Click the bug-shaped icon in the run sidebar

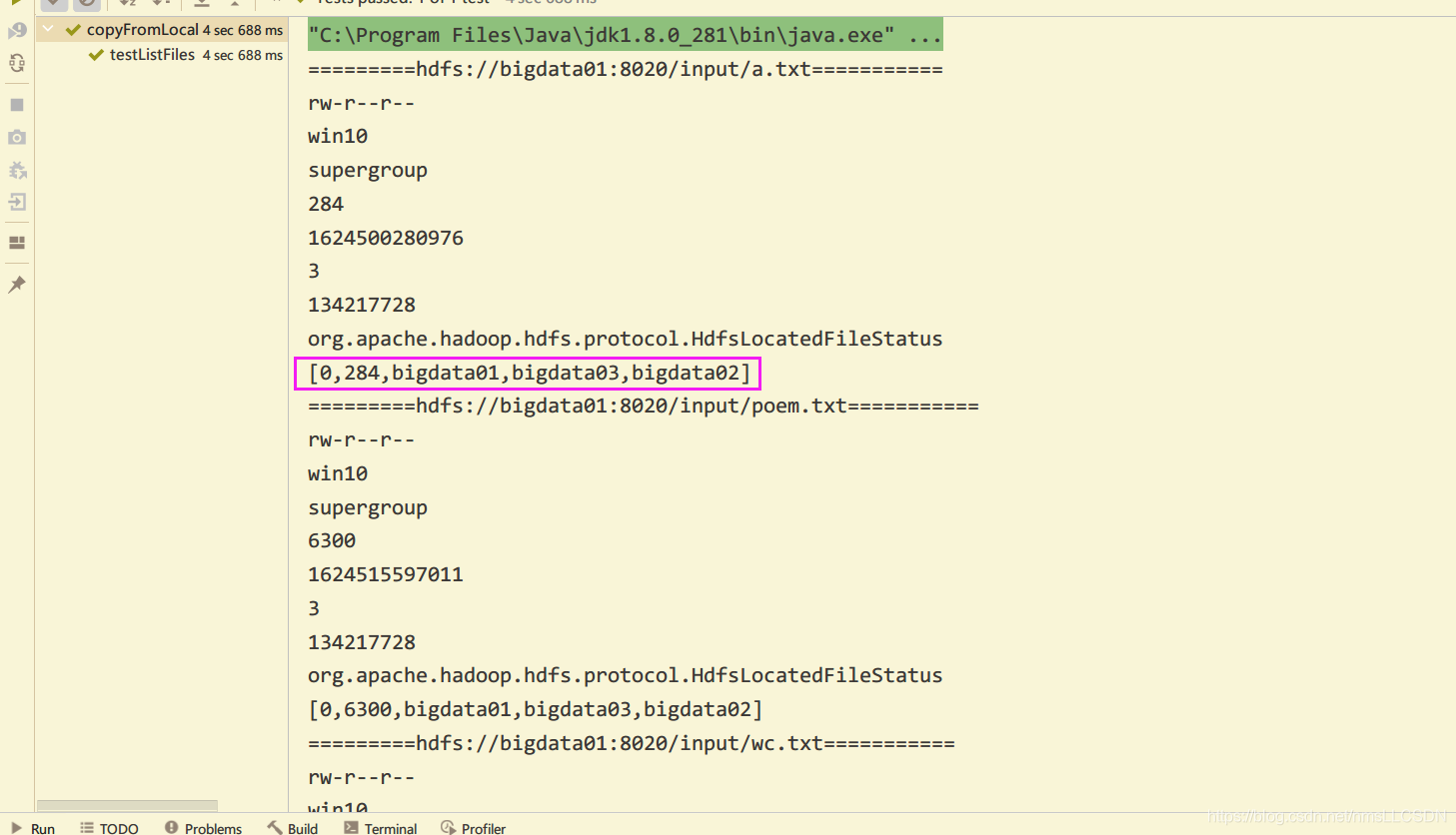[17, 170]
